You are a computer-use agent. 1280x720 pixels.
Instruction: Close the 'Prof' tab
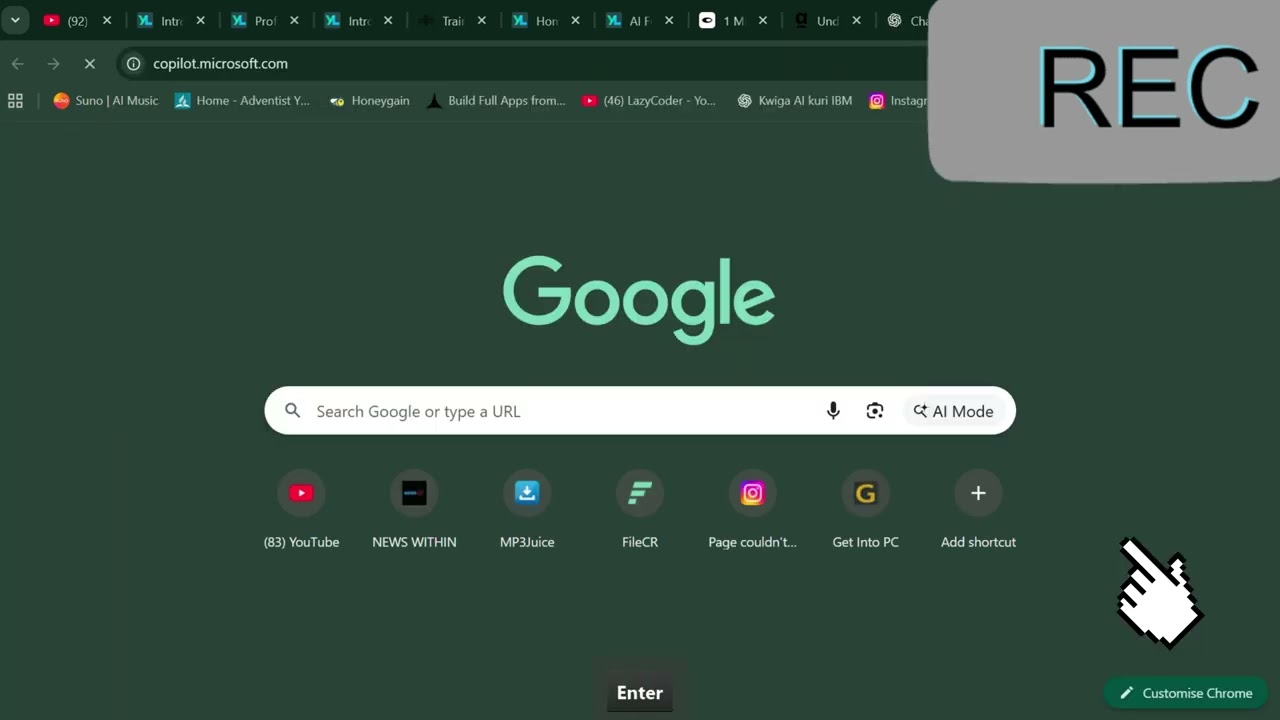pos(294,20)
